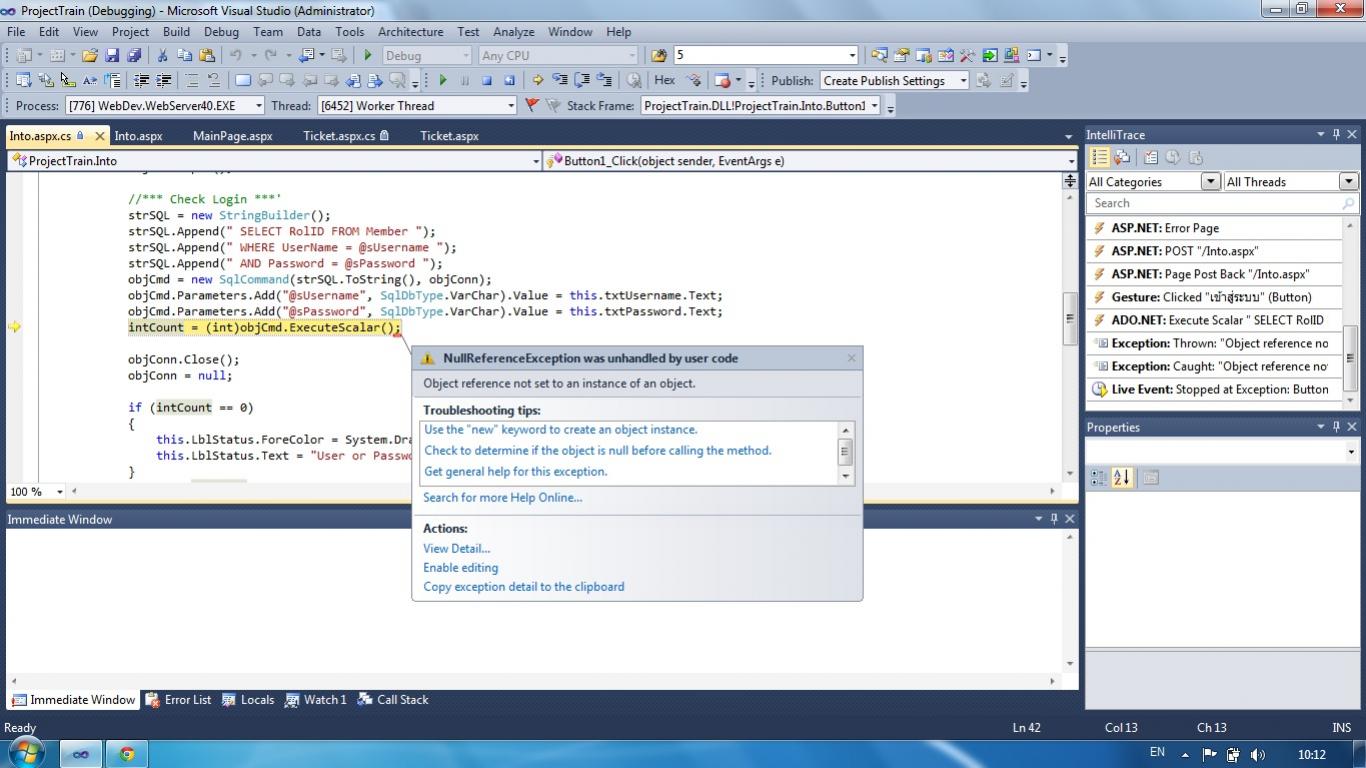The width and height of the screenshot is (1366, 768).
Task: Click the Start Debugging green arrow by Debug
Action: coord(368,56)
